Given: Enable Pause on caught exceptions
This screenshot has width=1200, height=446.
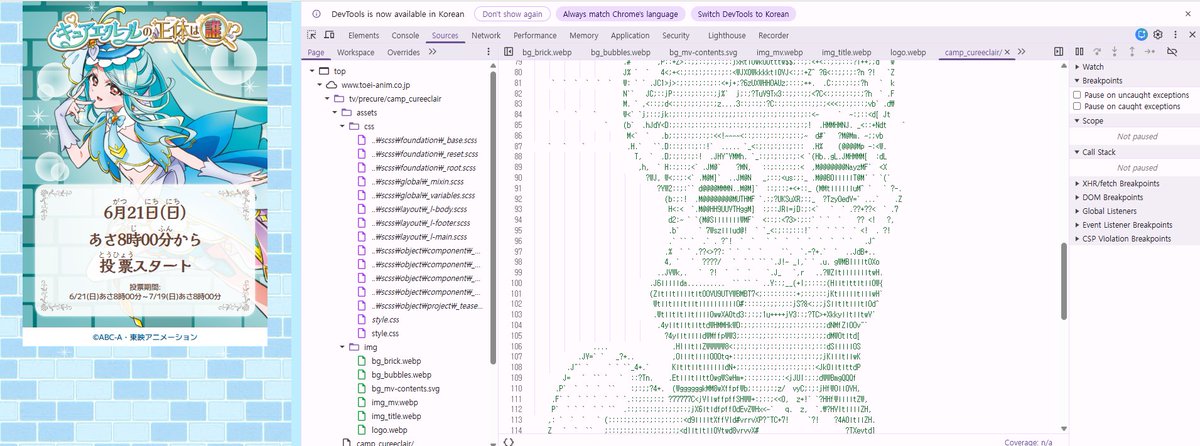Looking at the screenshot, I should point(1076,105).
